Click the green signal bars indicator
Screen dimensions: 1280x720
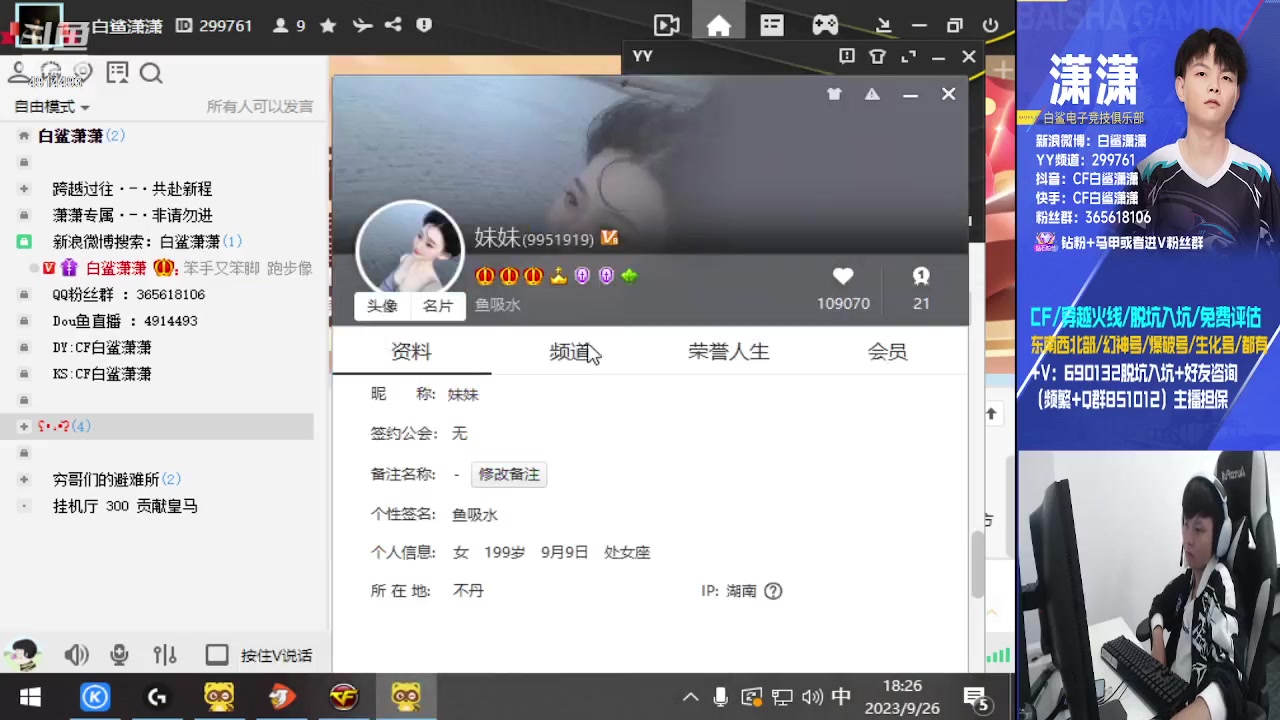[x=998, y=655]
